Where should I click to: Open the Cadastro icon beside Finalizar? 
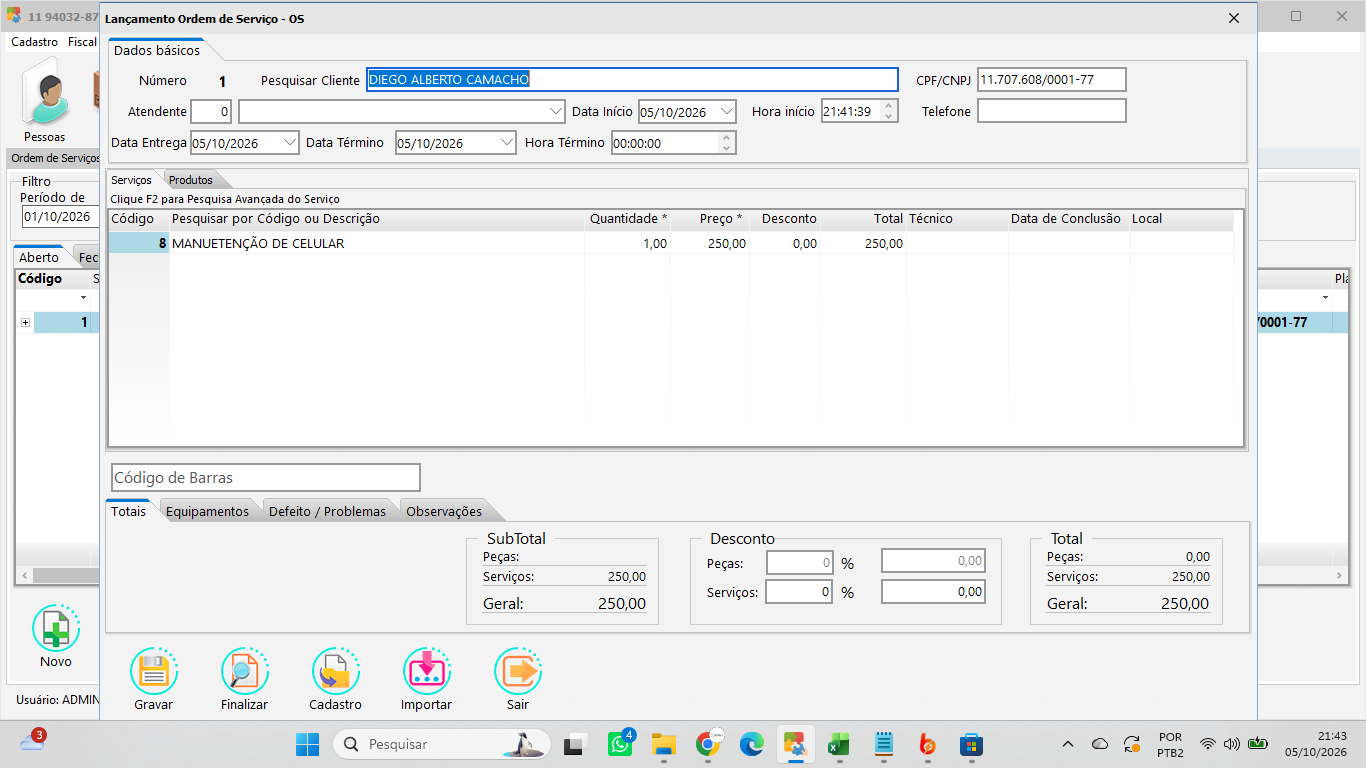click(x=336, y=671)
